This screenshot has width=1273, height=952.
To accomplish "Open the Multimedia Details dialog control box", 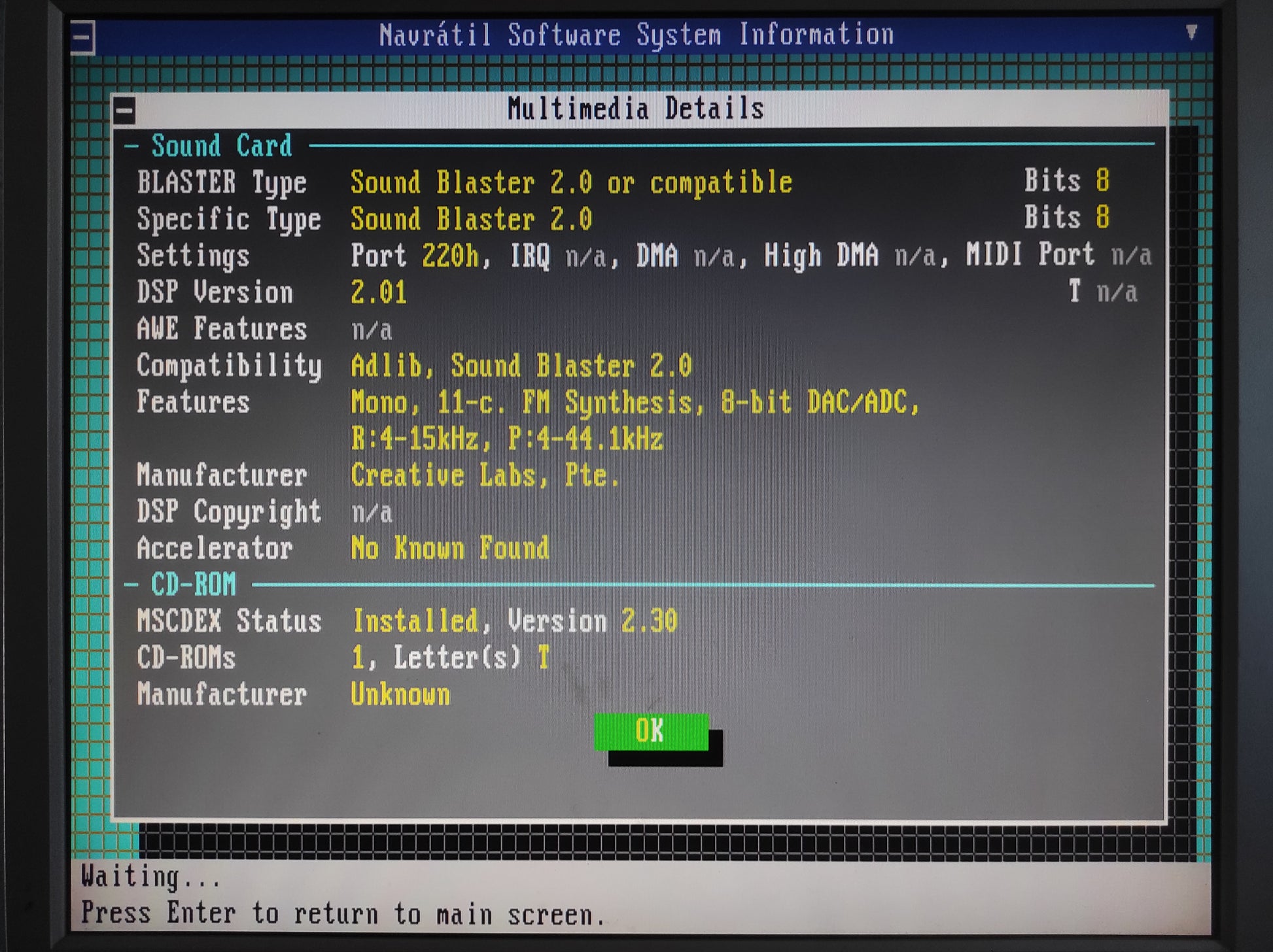I will coord(125,110).
